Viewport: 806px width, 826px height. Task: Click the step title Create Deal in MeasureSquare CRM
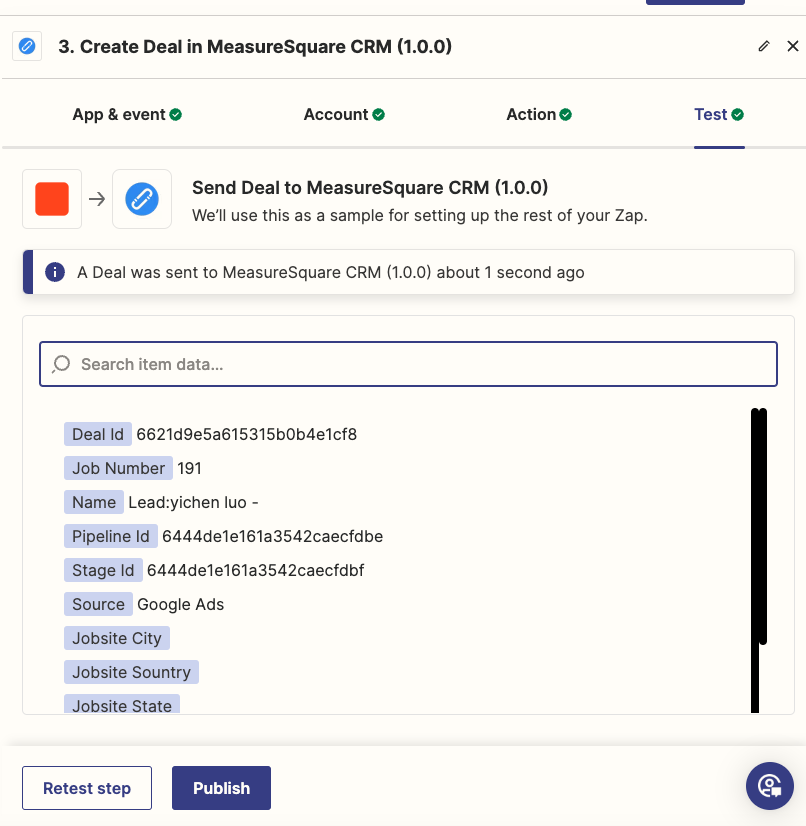[255, 46]
